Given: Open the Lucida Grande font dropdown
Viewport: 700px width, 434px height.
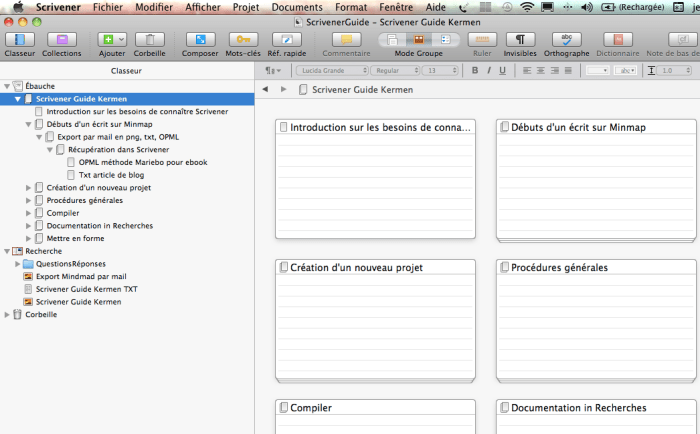Looking at the screenshot, I should coord(332,71).
